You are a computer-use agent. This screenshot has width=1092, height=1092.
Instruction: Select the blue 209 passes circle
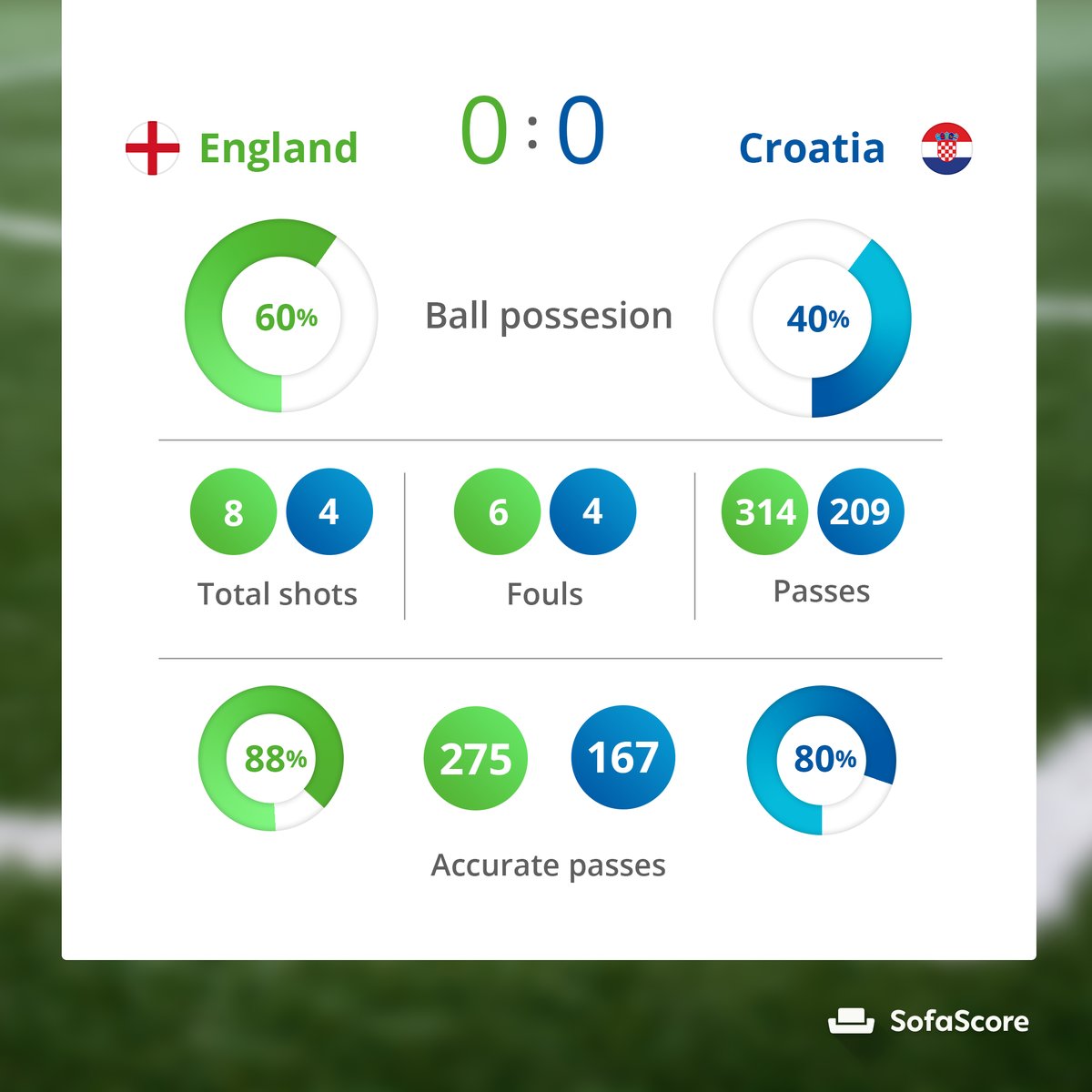(861, 511)
